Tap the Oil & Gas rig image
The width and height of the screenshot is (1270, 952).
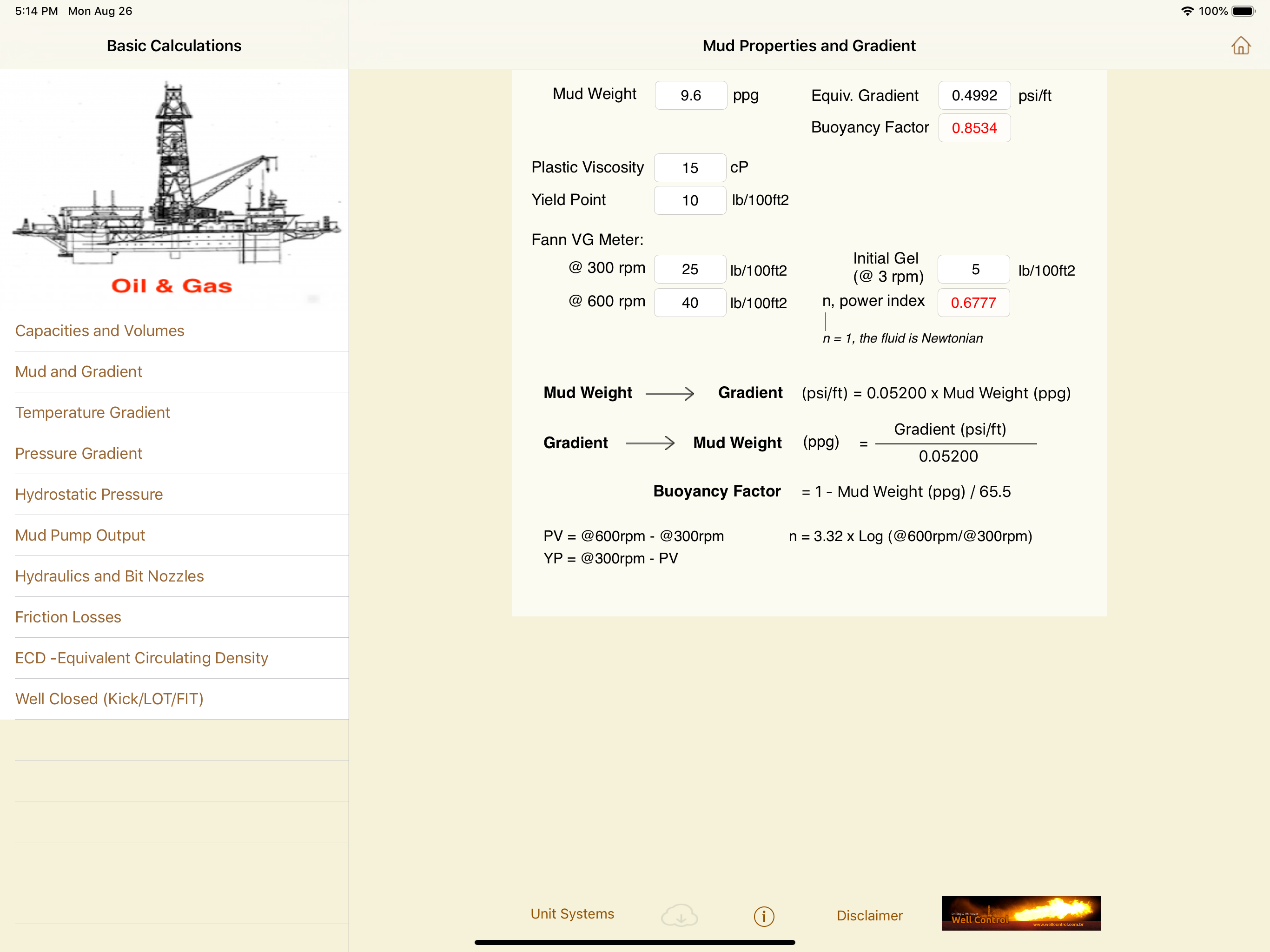[174, 190]
